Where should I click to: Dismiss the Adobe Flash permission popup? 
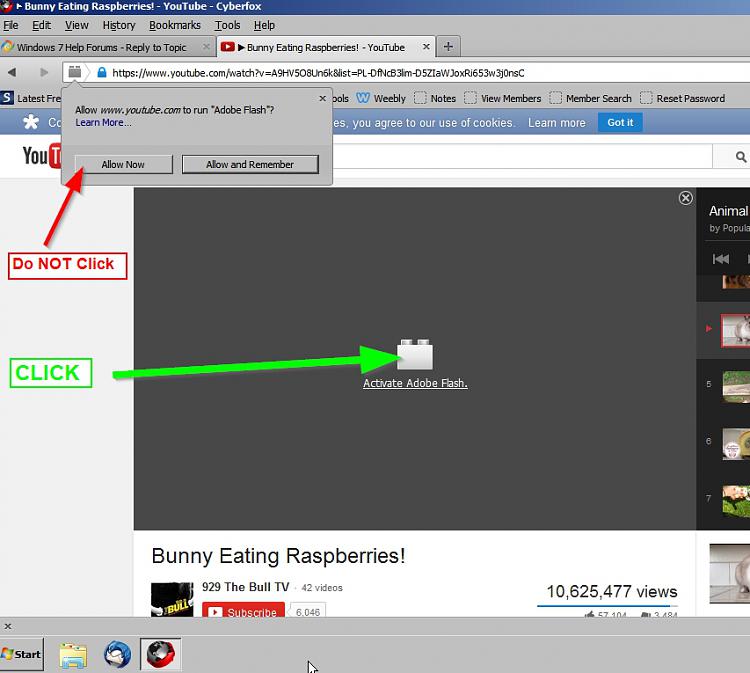(322, 98)
